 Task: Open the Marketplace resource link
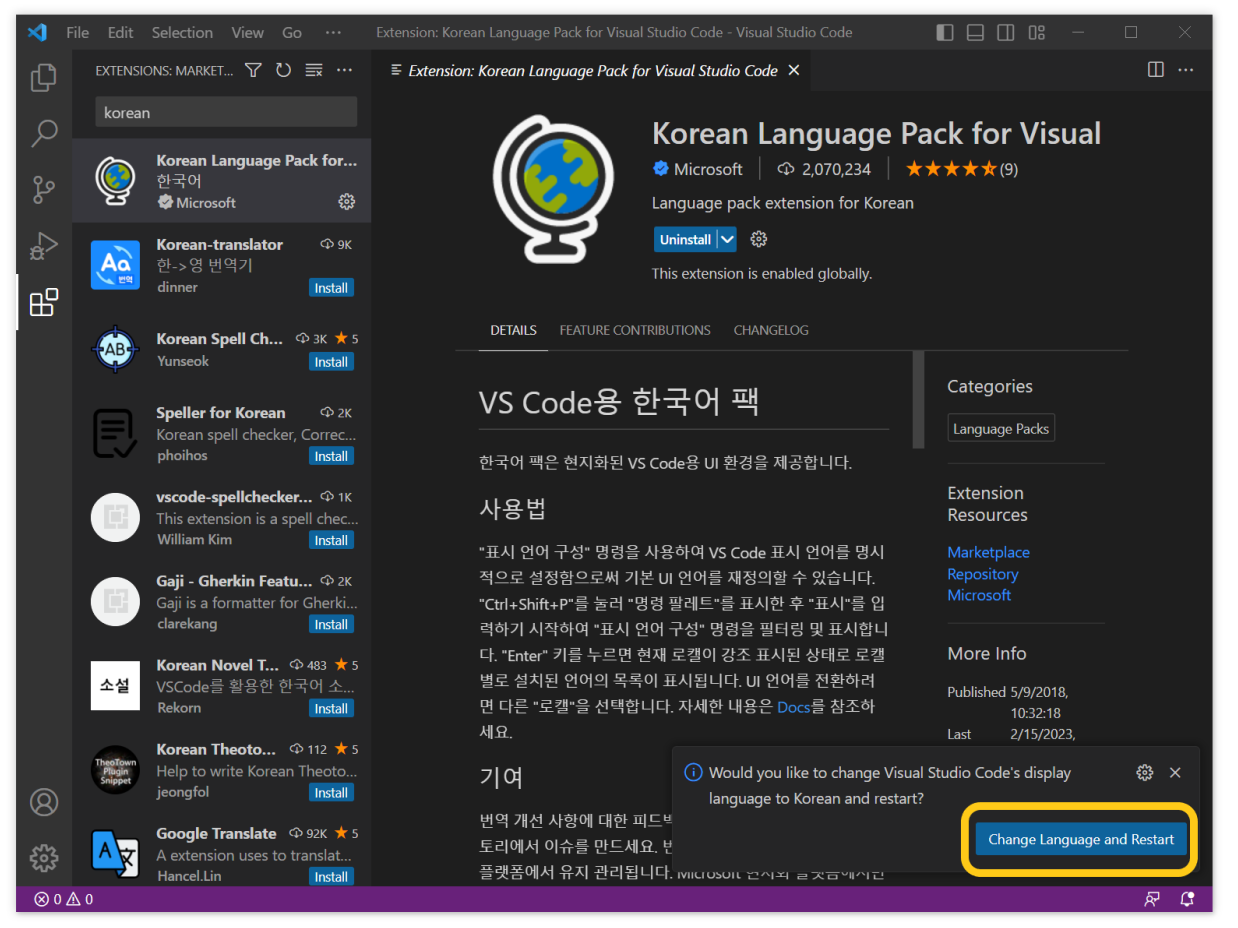988,552
